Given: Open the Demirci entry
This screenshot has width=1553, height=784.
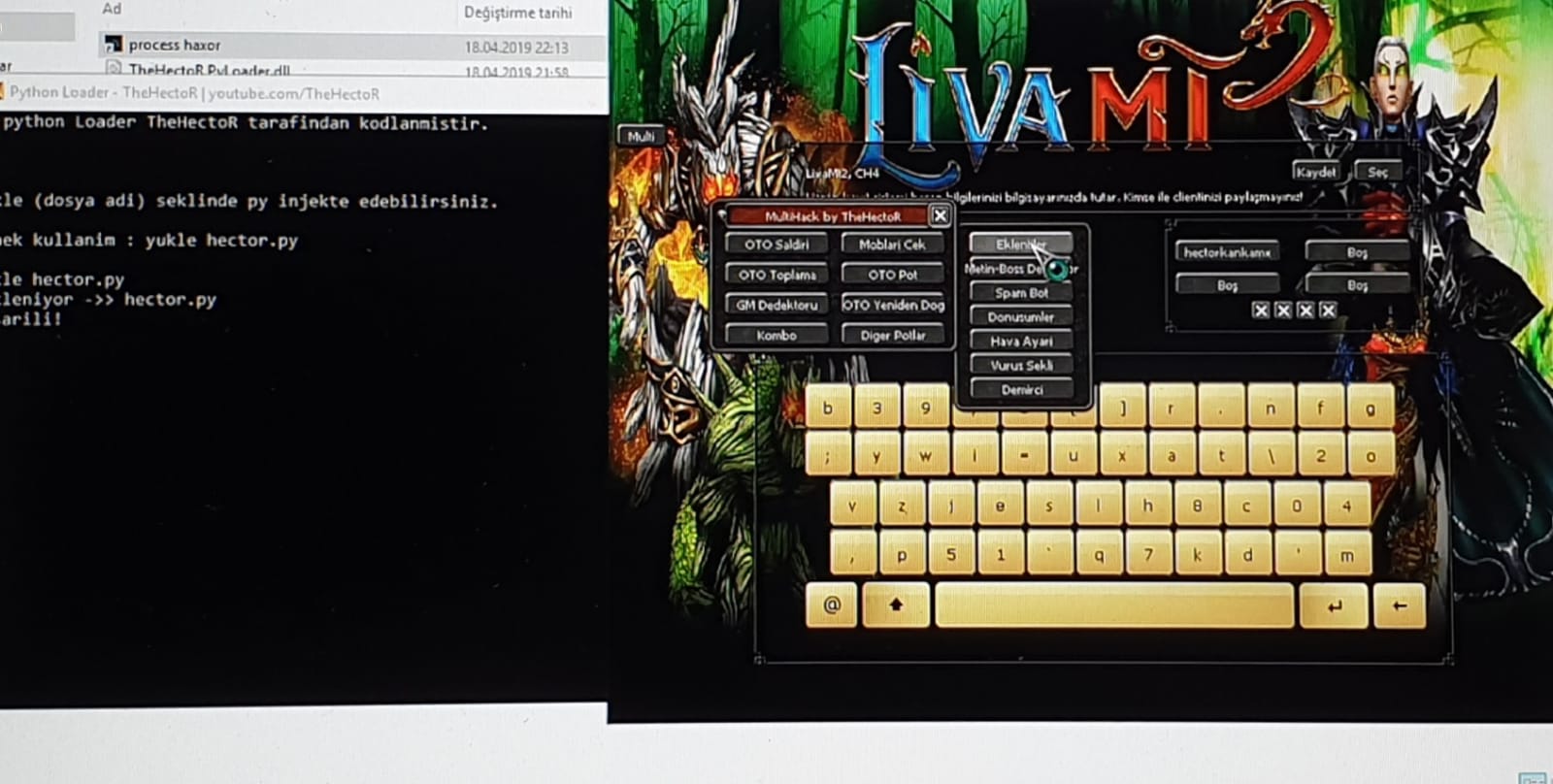Looking at the screenshot, I should tap(1021, 389).
